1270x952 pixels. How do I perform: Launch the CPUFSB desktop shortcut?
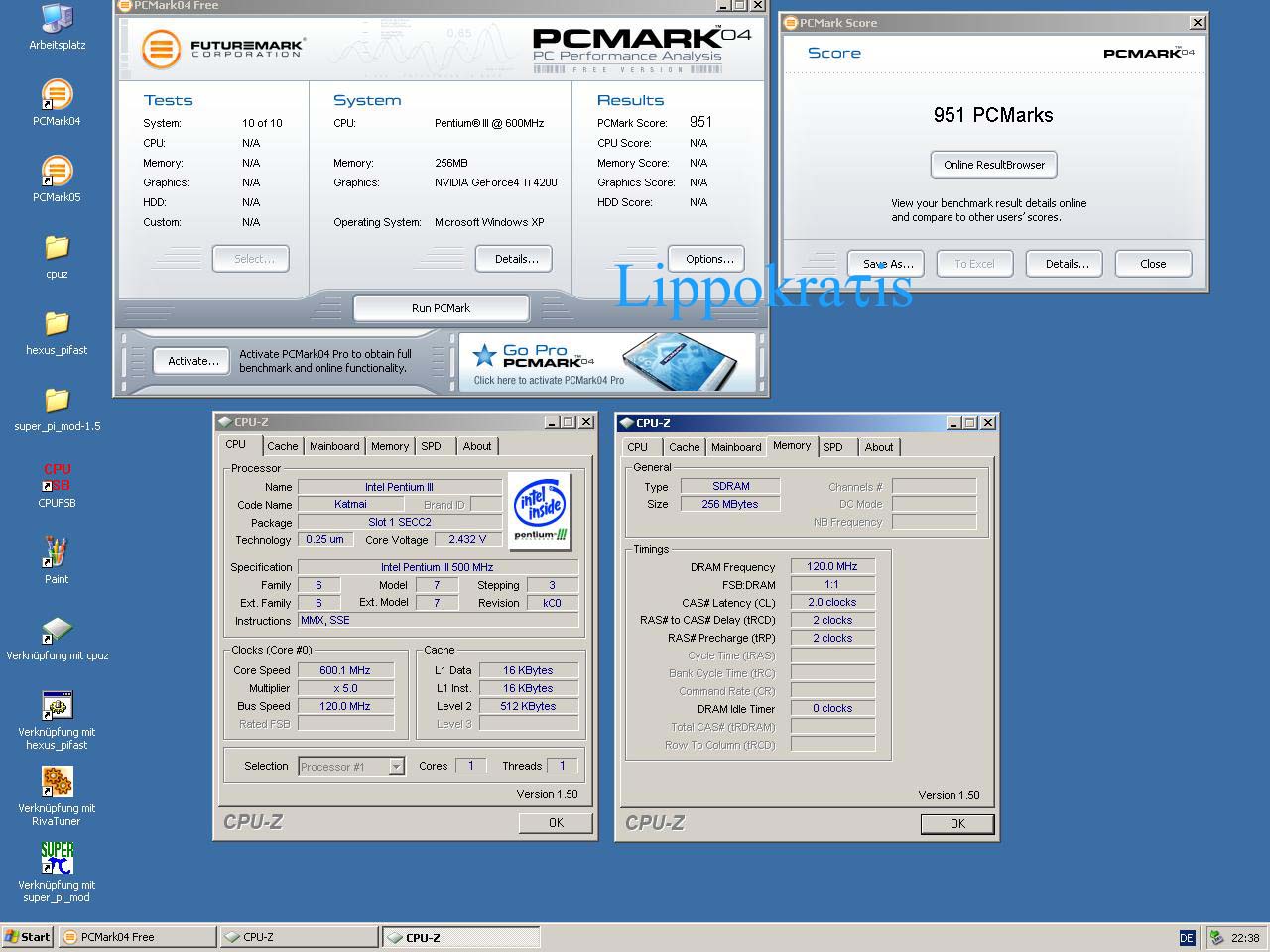(x=57, y=485)
